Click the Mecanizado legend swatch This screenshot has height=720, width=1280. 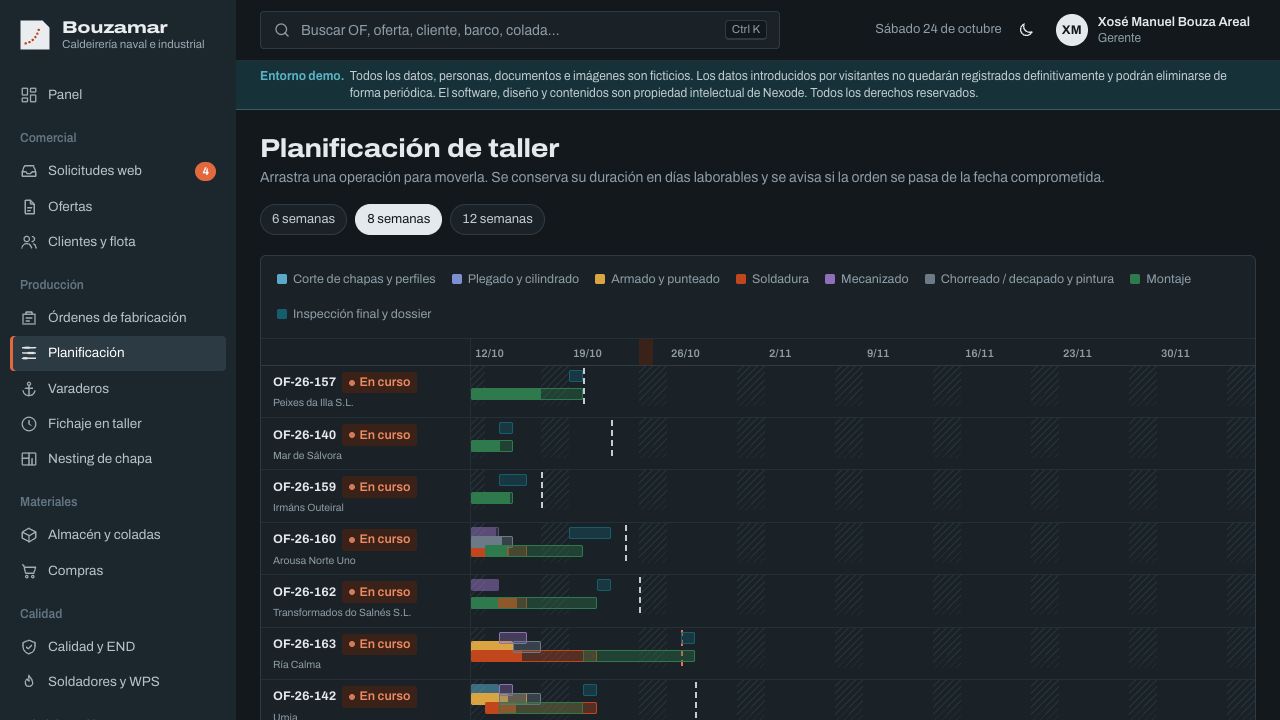830,279
